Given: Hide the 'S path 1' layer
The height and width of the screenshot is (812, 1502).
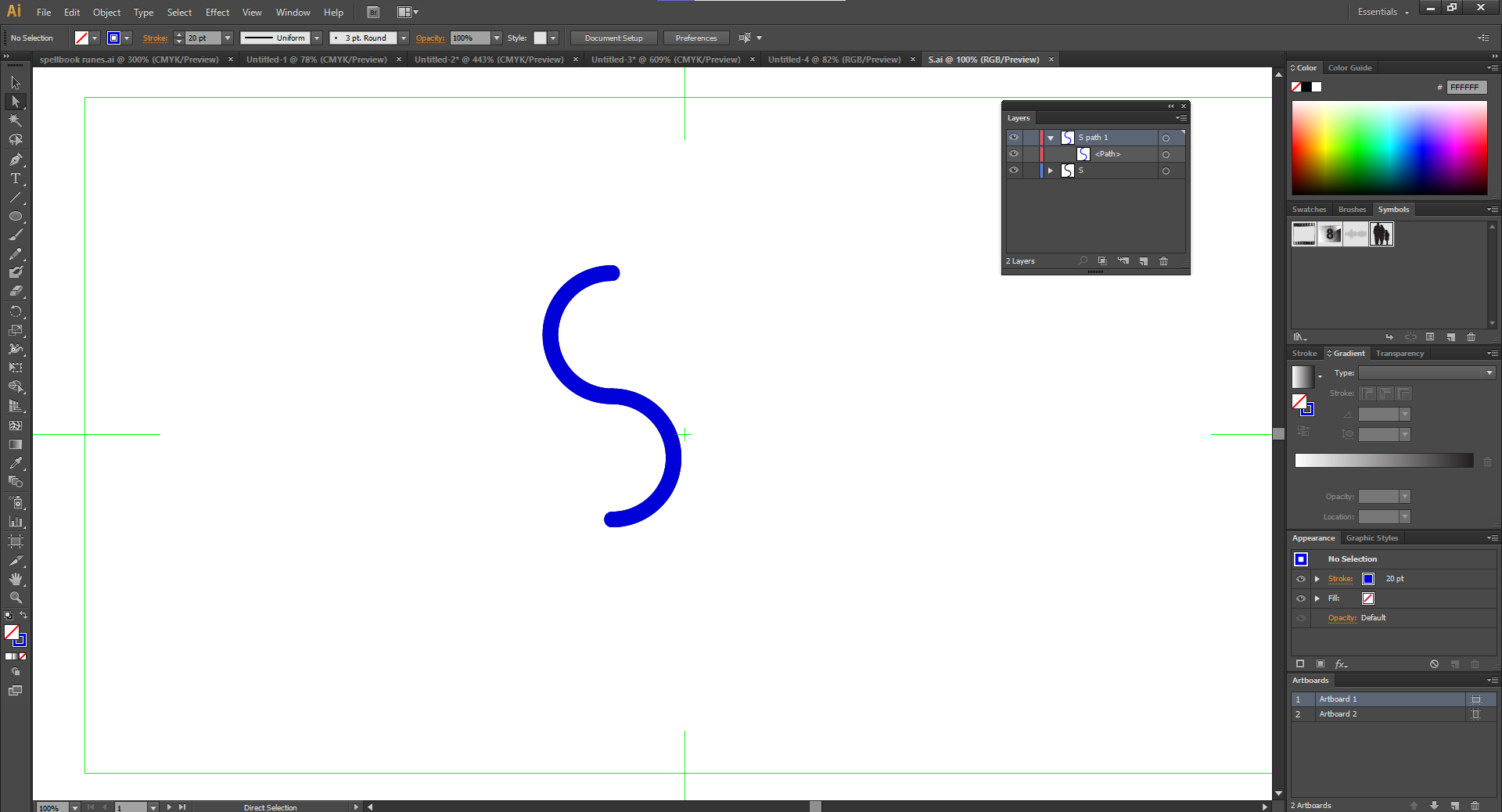Looking at the screenshot, I should tap(1013, 137).
